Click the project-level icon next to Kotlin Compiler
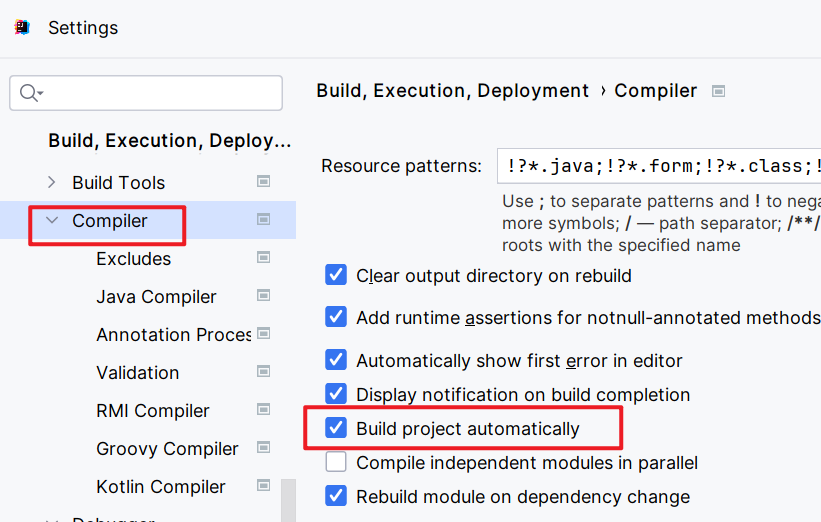This screenshot has height=522, width=821. click(x=264, y=486)
